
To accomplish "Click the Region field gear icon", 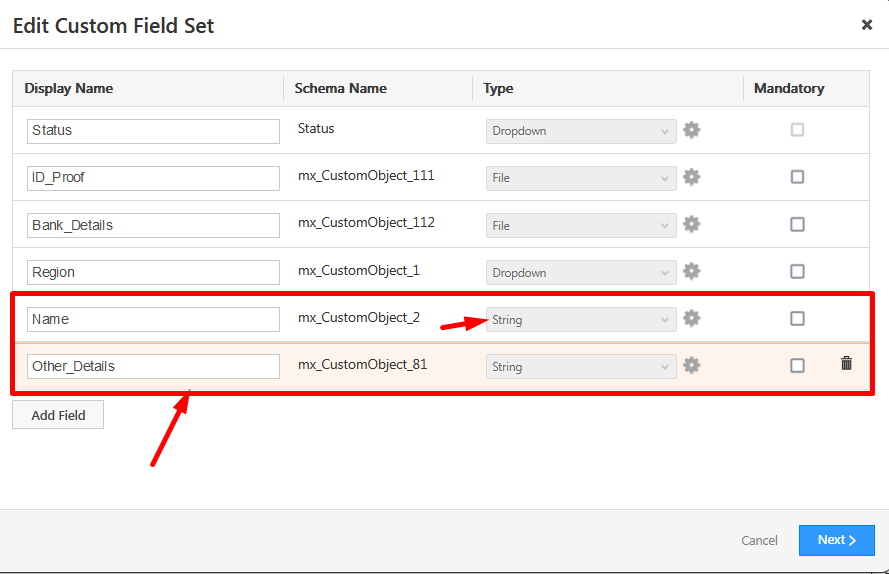I will (x=691, y=271).
